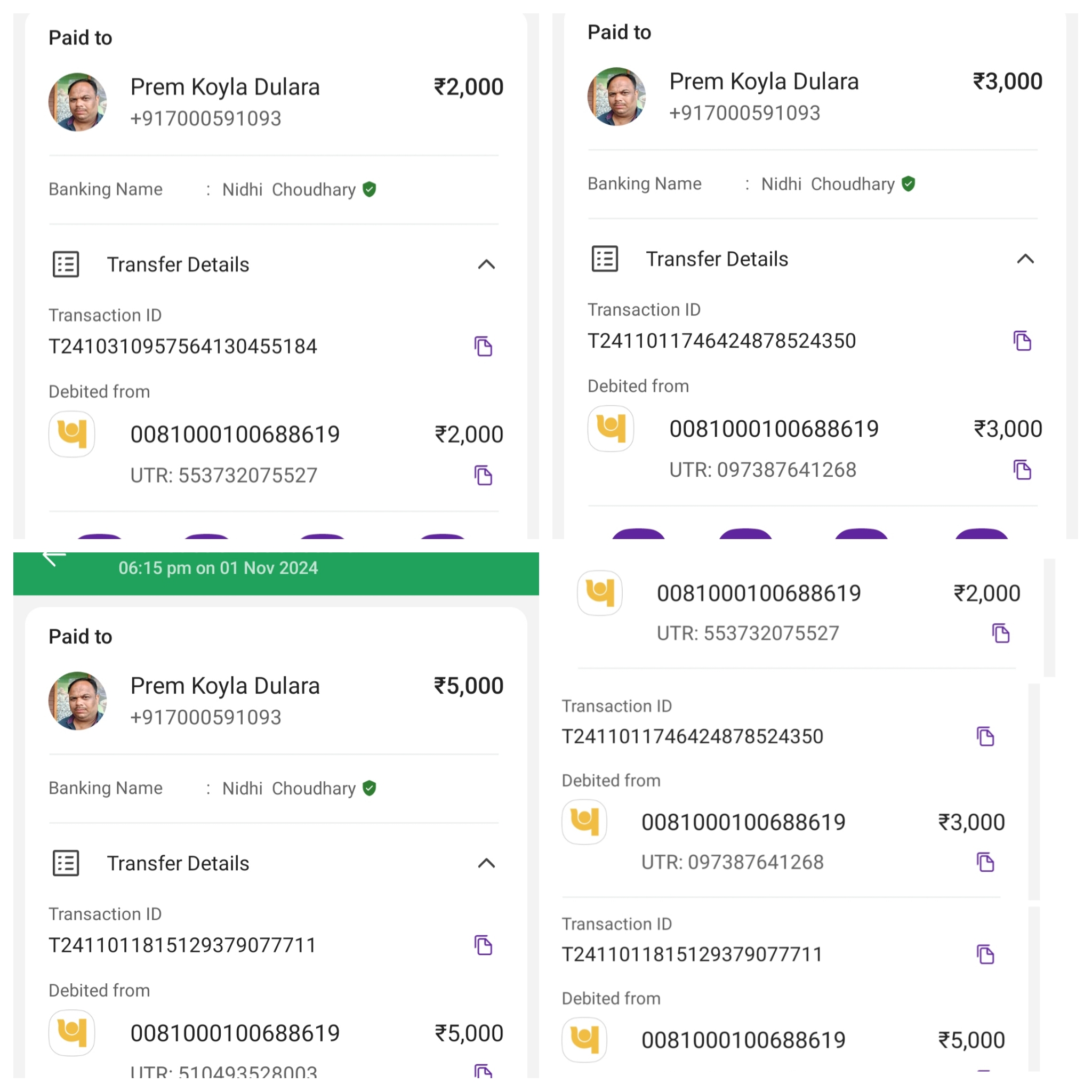Open profile photo in ₹3,000 receipt
The image size is (1092, 1092).
[x=617, y=97]
